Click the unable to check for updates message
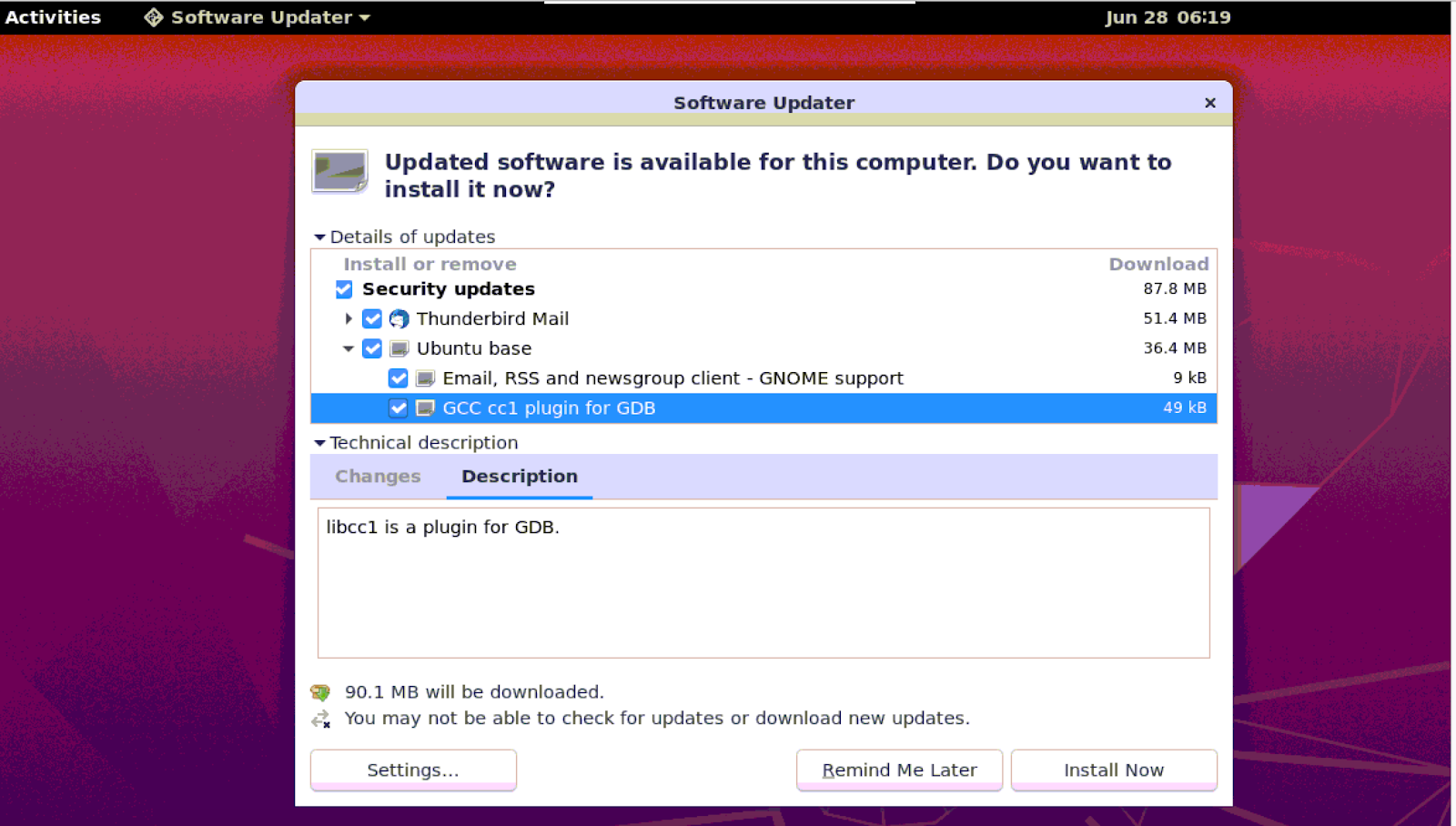 (x=657, y=719)
